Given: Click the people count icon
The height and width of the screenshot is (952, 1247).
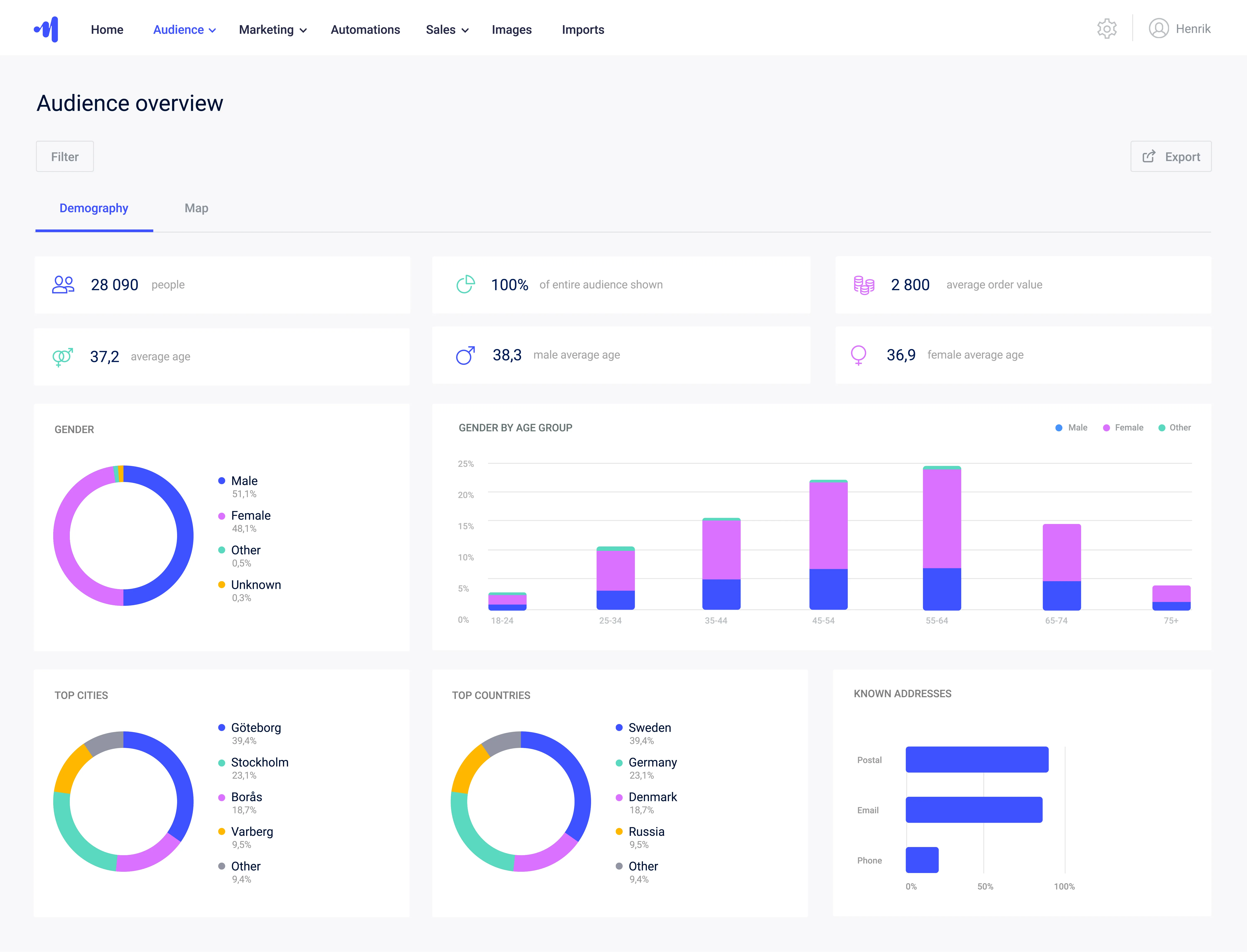Looking at the screenshot, I should pos(63,285).
